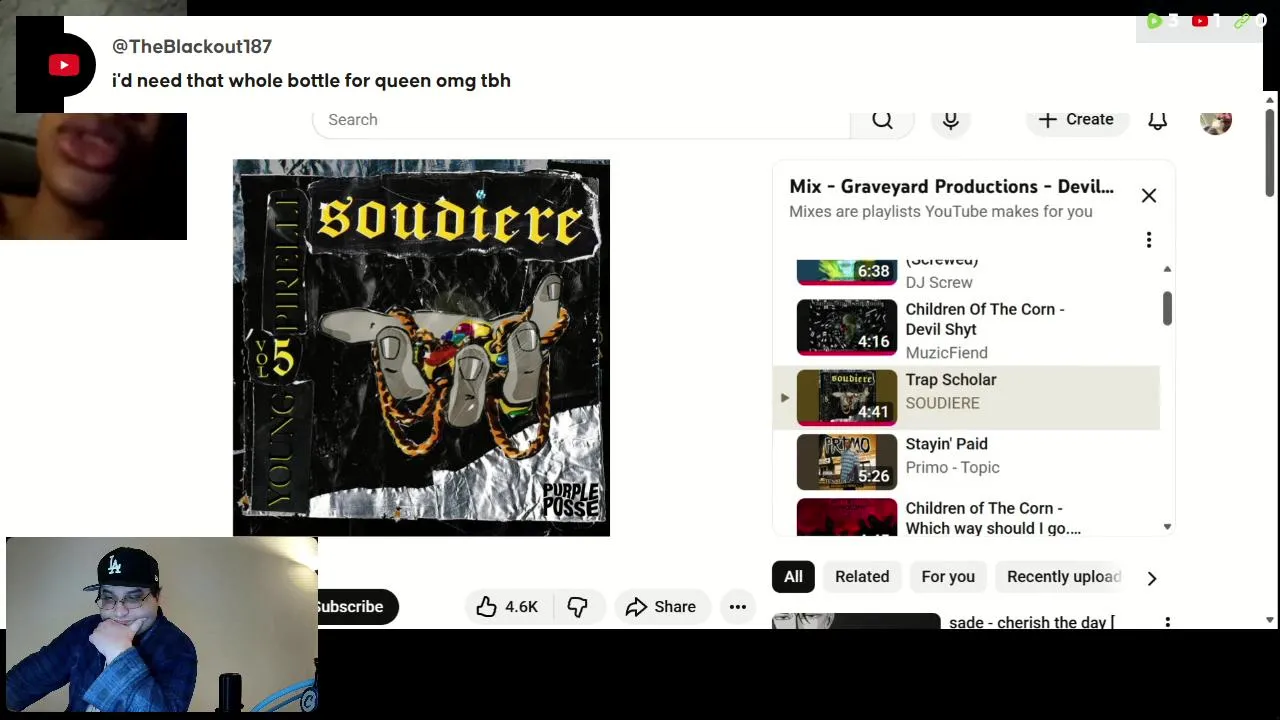Click playlist scroll down arrow
This screenshot has width=1280, height=720.
1167,527
